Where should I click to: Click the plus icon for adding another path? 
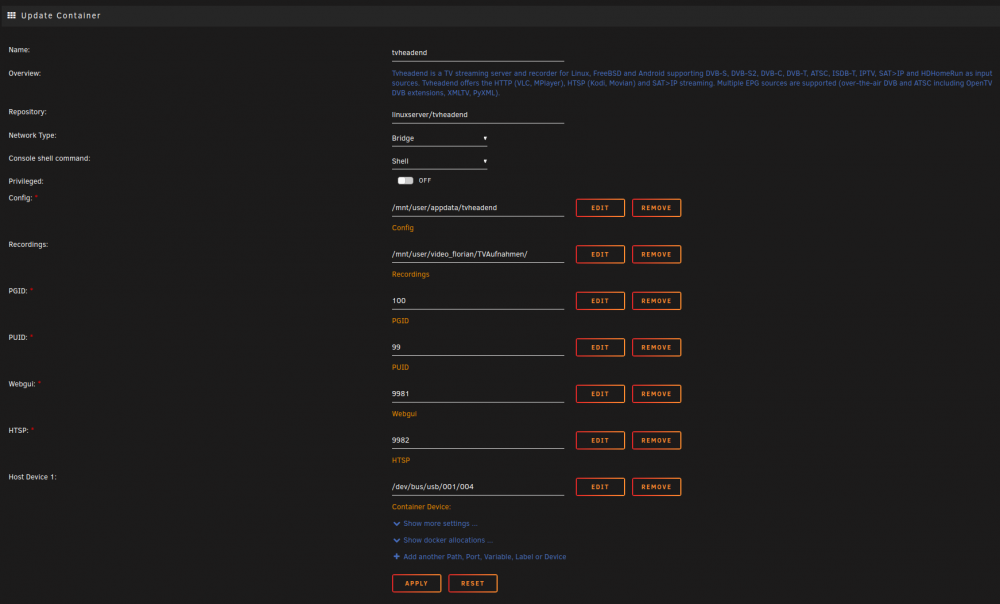(x=397, y=557)
